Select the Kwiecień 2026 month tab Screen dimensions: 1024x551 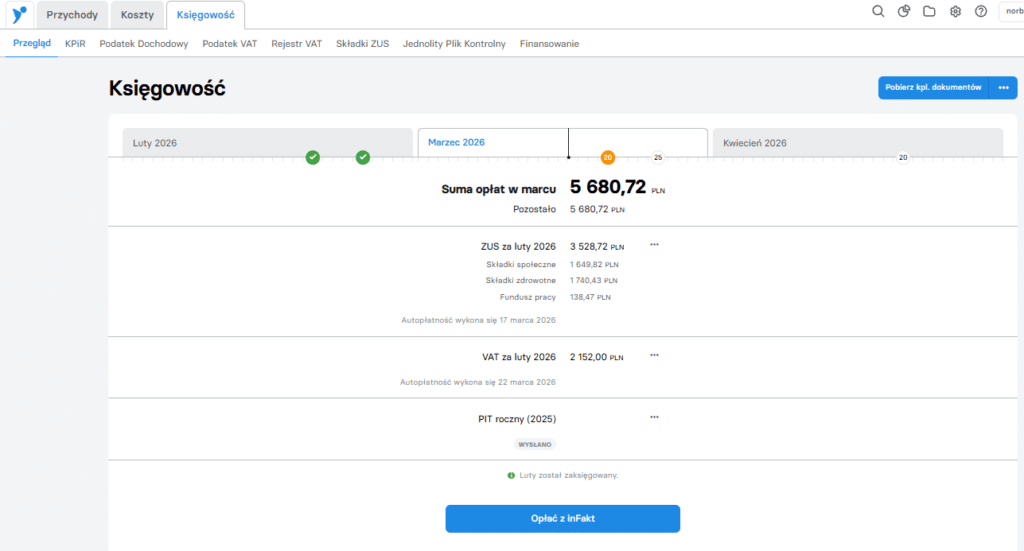[857, 142]
